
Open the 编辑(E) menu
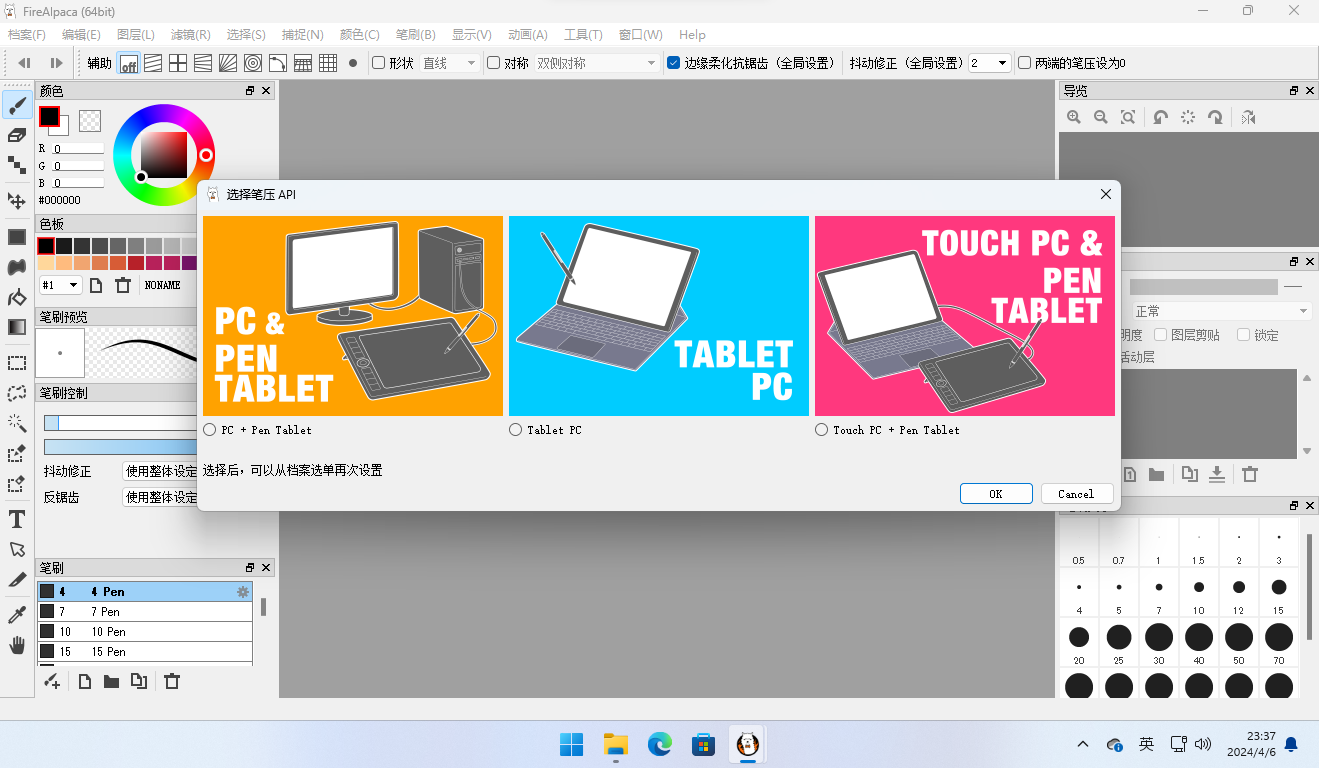pyautogui.click(x=81, y=34)
